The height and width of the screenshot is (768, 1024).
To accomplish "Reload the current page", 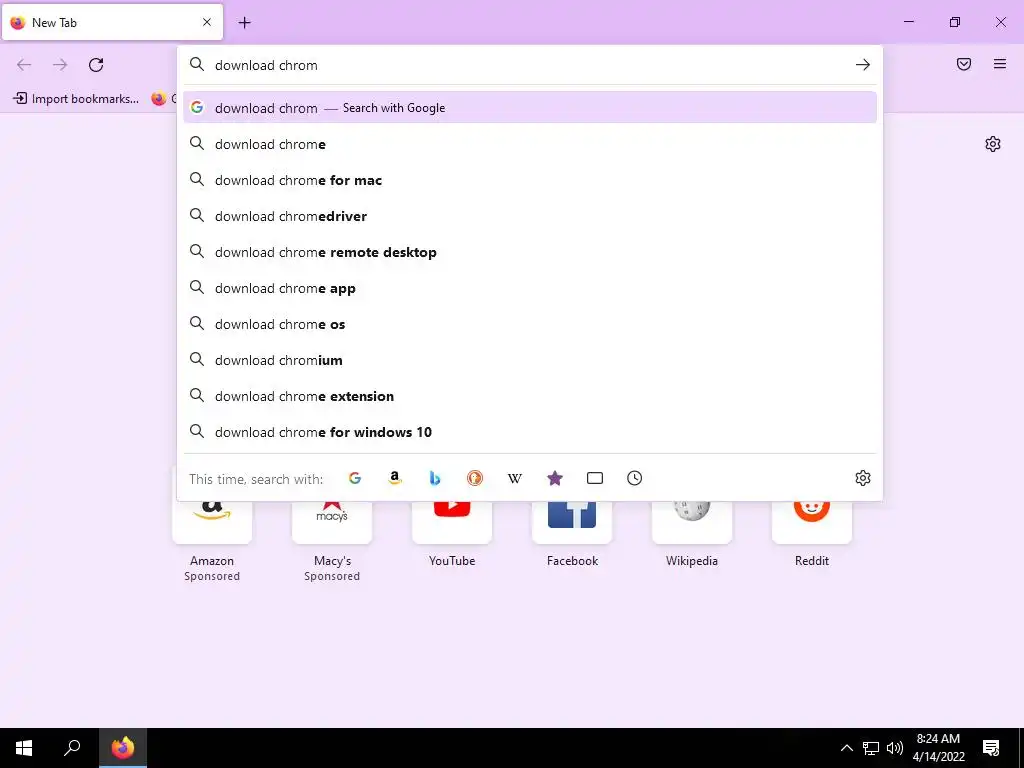I will pyautogui.click(x=96, y=65).
